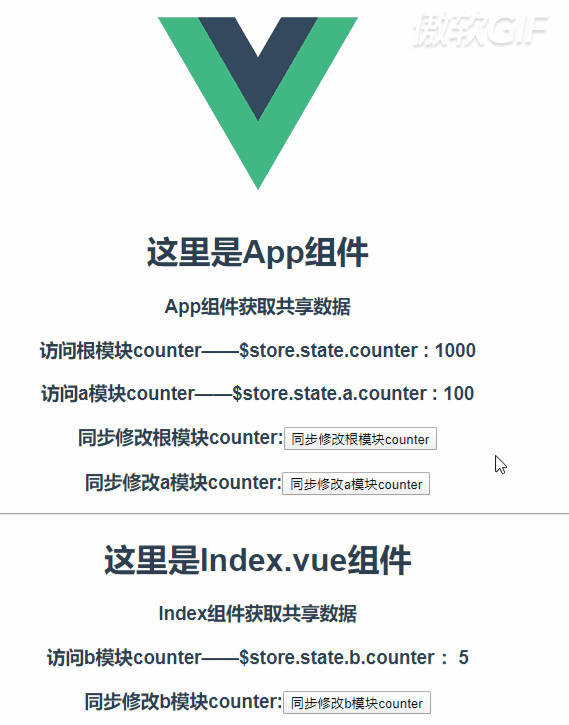Click the Vue logo image
This screenshot has height=725, width=569.
pos(258,103)
